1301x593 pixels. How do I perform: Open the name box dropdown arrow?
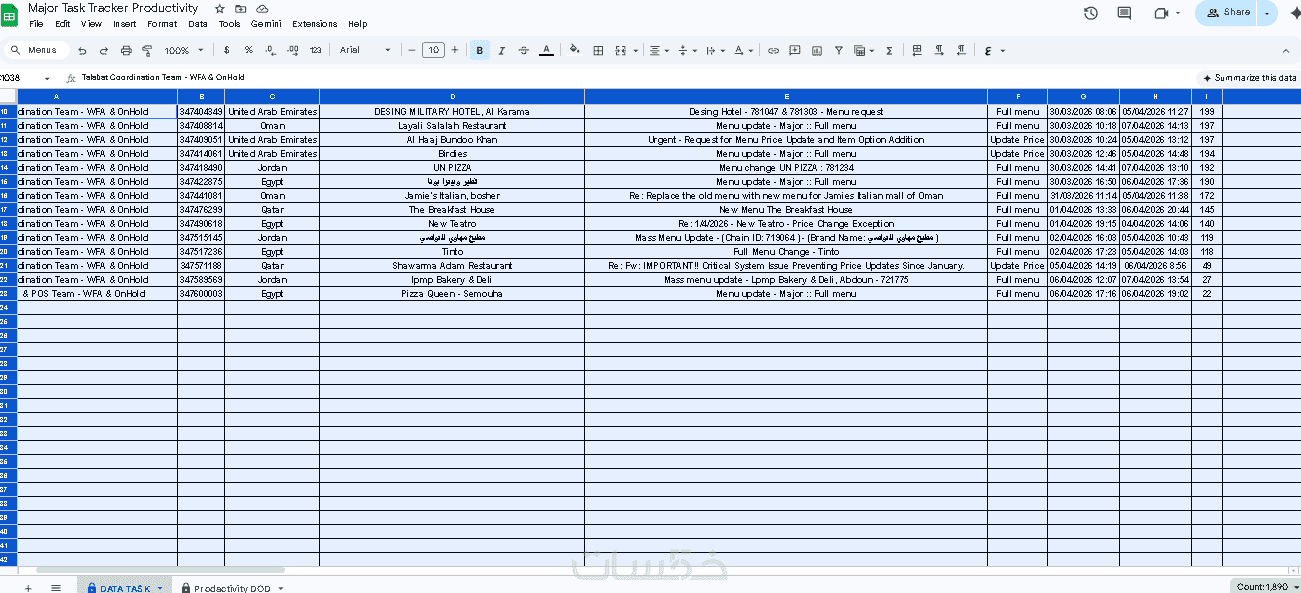click(47, 77)
